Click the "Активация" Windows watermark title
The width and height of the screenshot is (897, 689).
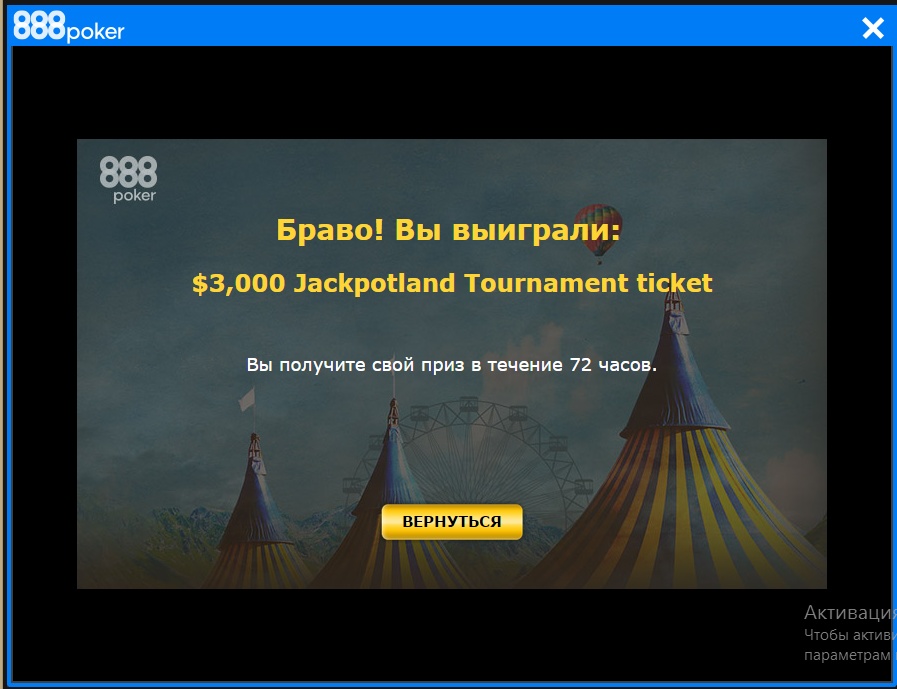(850, 612)
